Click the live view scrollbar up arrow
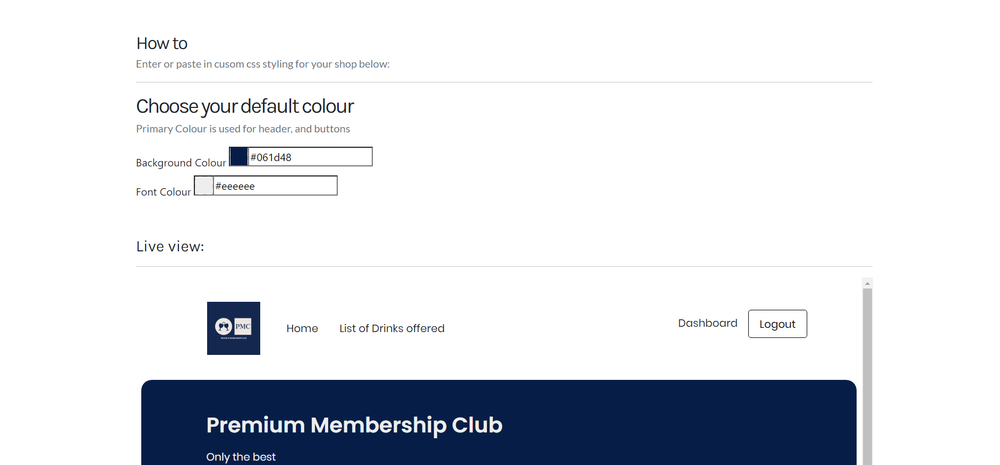 [867, 283]
